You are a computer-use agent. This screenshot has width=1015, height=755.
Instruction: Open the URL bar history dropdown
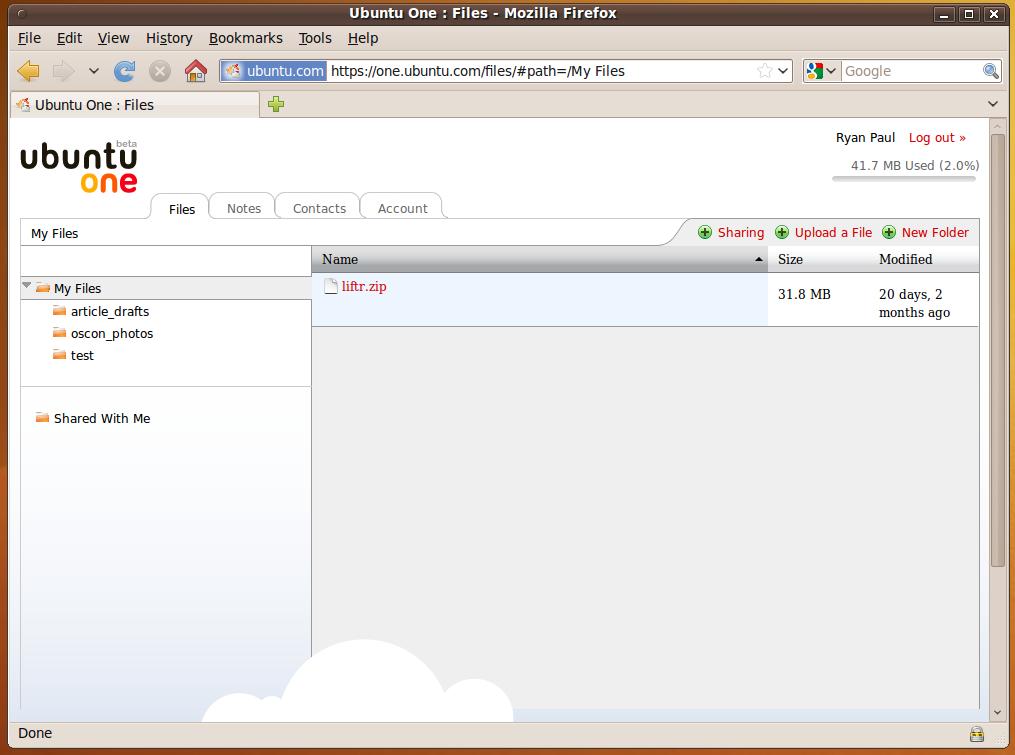point(783,71)
